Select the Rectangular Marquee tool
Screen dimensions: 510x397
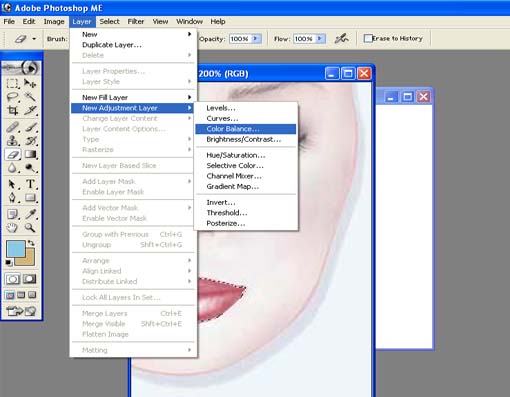click(13, 83)
